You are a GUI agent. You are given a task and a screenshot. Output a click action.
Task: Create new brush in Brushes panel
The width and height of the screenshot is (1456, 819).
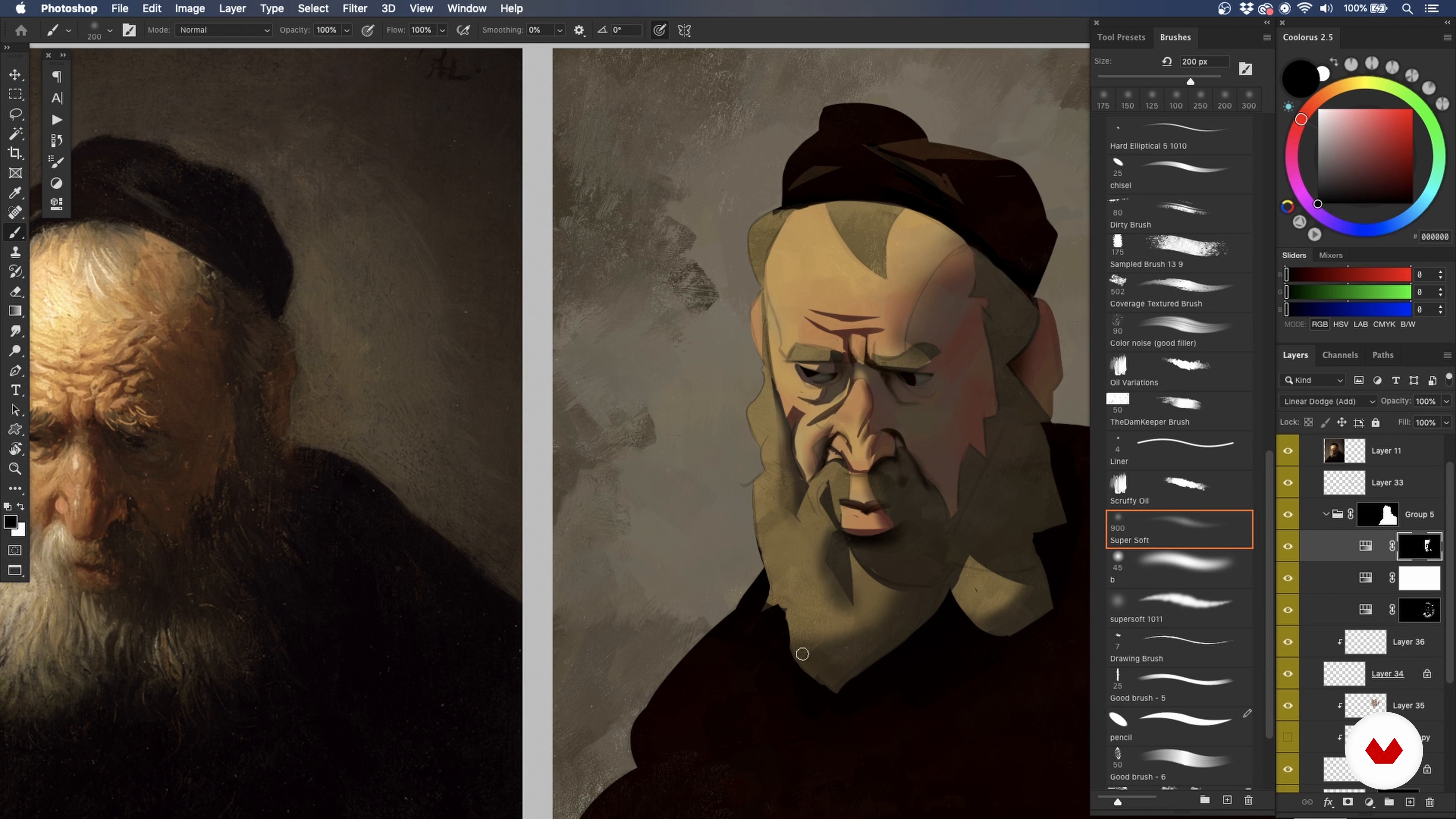(1227, 800)
